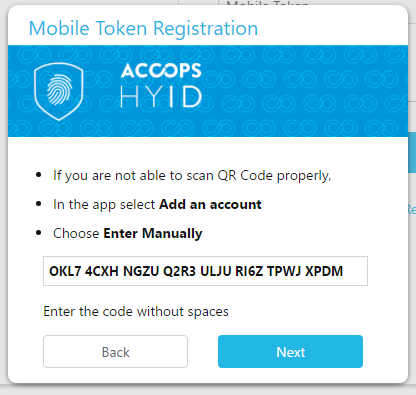
Task: Click the QR Code instruction line
Action: click(192, 175)
